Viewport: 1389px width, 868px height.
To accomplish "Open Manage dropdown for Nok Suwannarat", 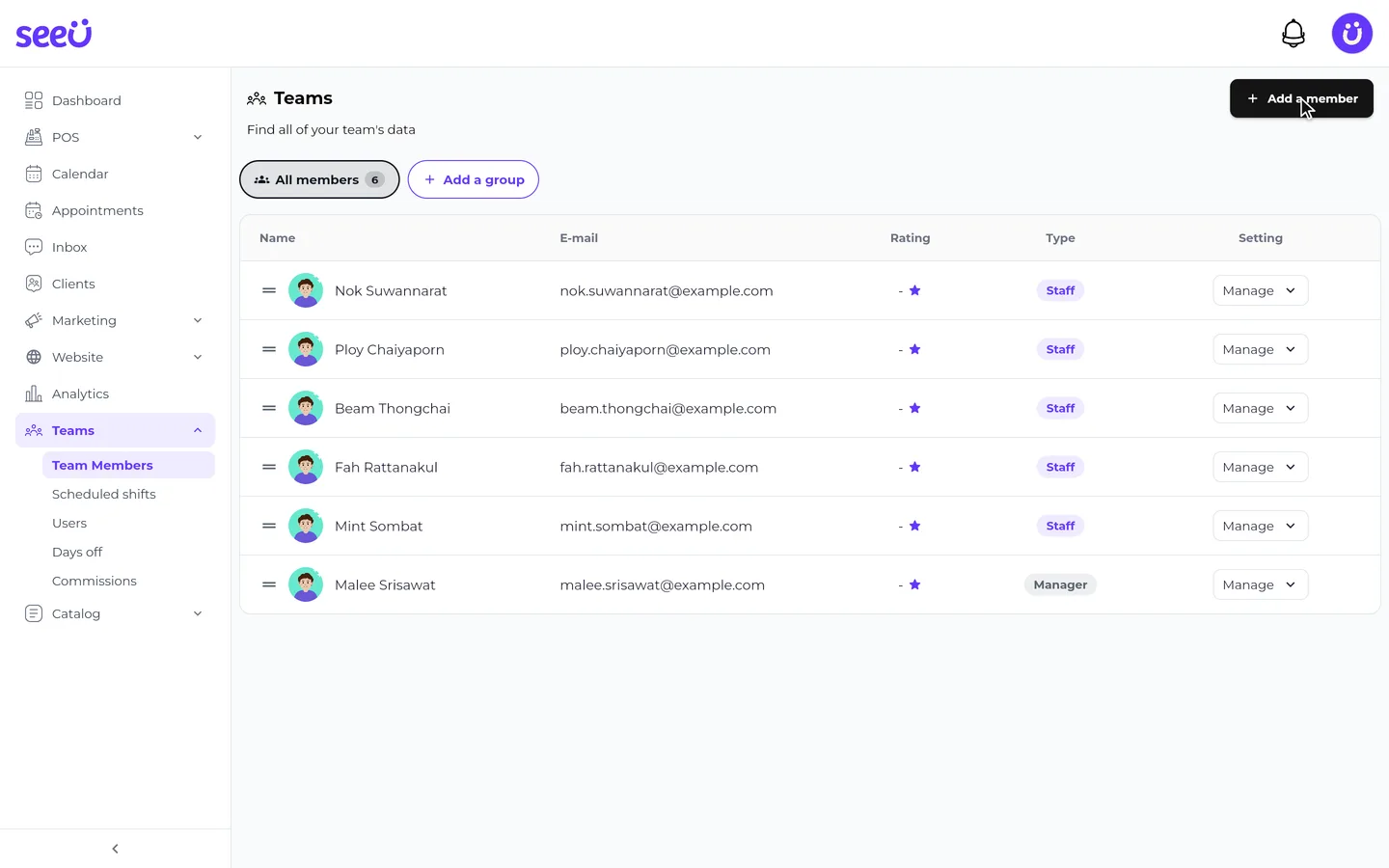I will (x=1260, y=290).
